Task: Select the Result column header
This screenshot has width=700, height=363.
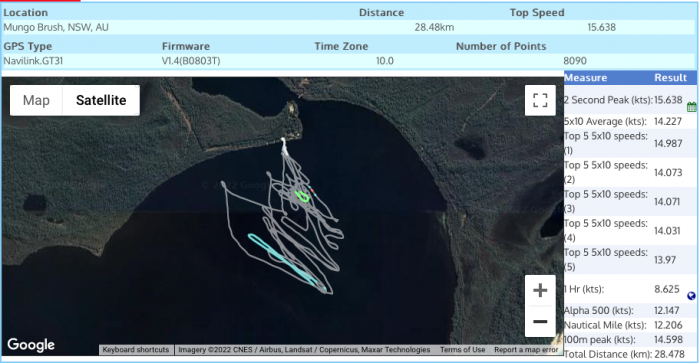Action: pos(670,78)
